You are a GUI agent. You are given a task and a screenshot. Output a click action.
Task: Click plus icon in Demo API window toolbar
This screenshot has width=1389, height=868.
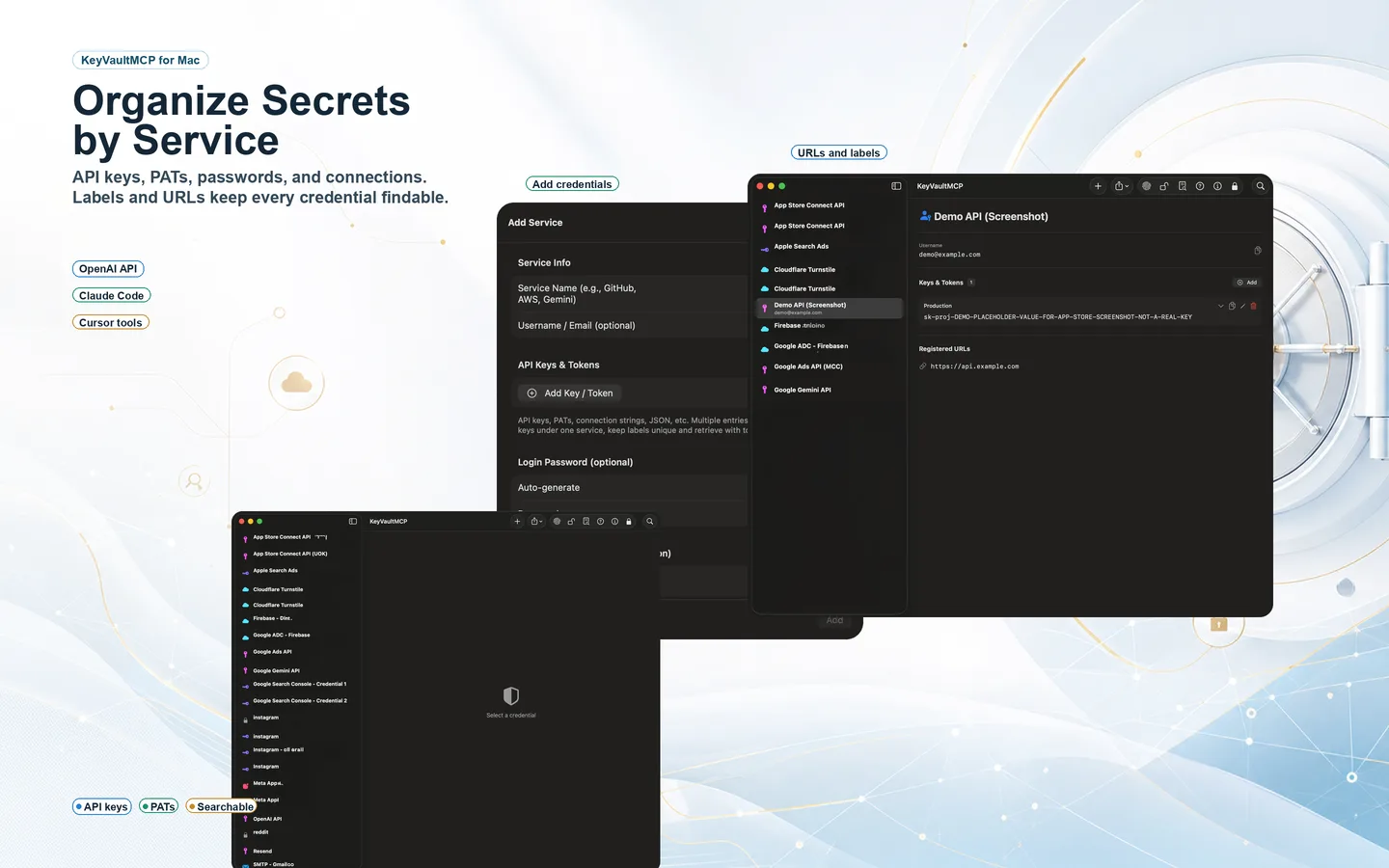click(x=1098, y=186)
